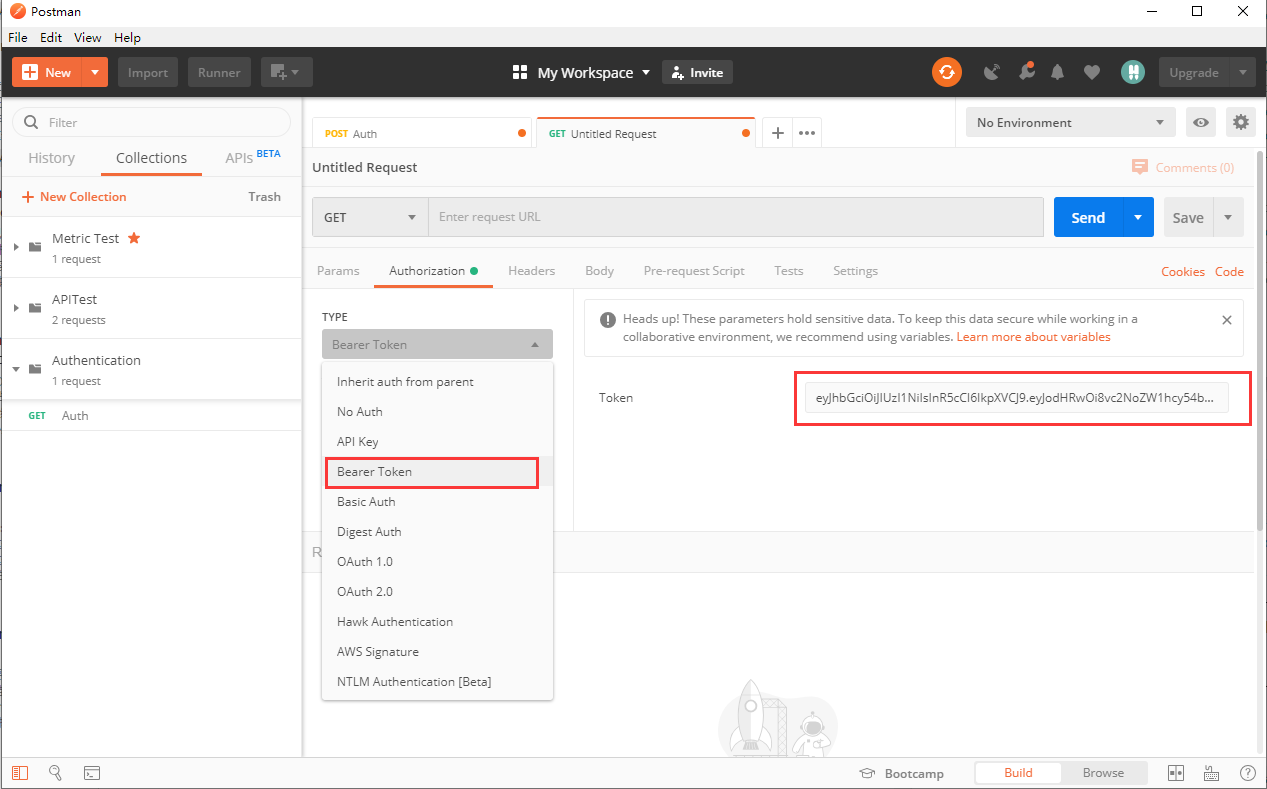Open Learn more about variables link
The height and width of the screenshot is (789, 1267).
tap(1033, 337)
